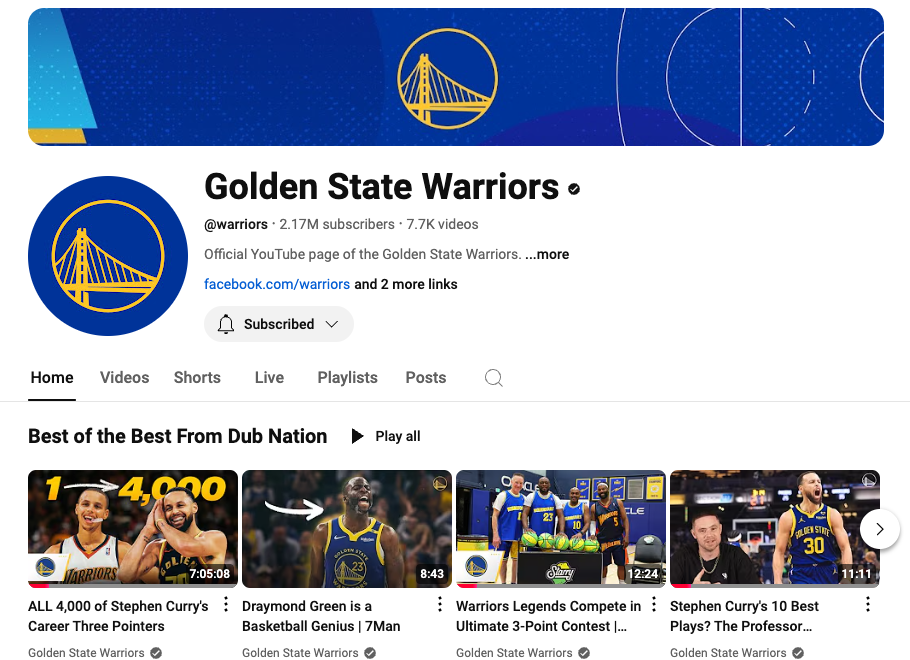Click the title 'ALL 4,000 of Stephen Curry's Career Three Pointers'

pos(118,616)
